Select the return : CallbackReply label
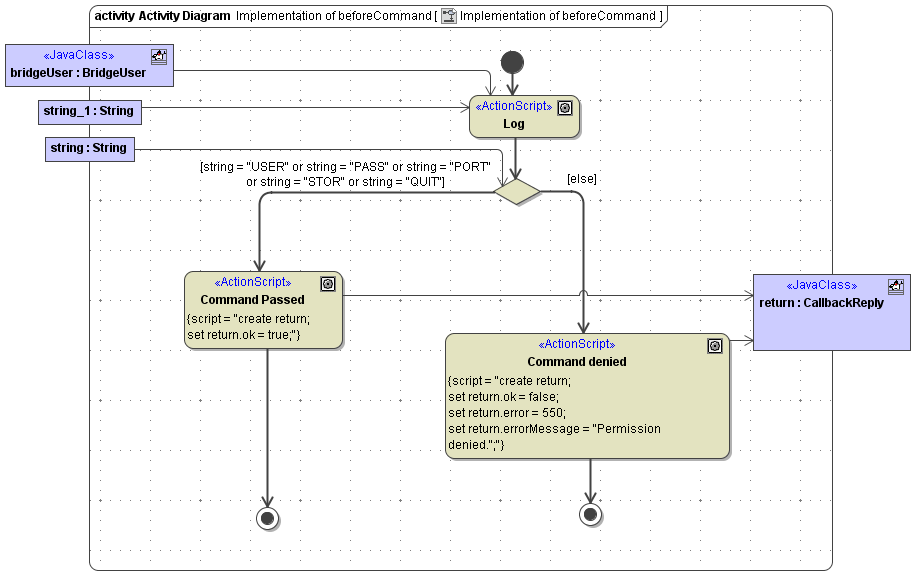 pos(822,303)
